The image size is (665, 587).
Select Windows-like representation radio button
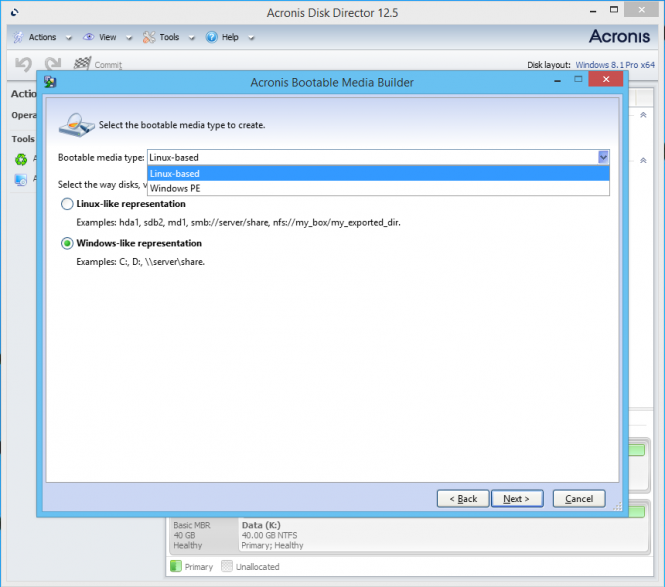point(67,243)
